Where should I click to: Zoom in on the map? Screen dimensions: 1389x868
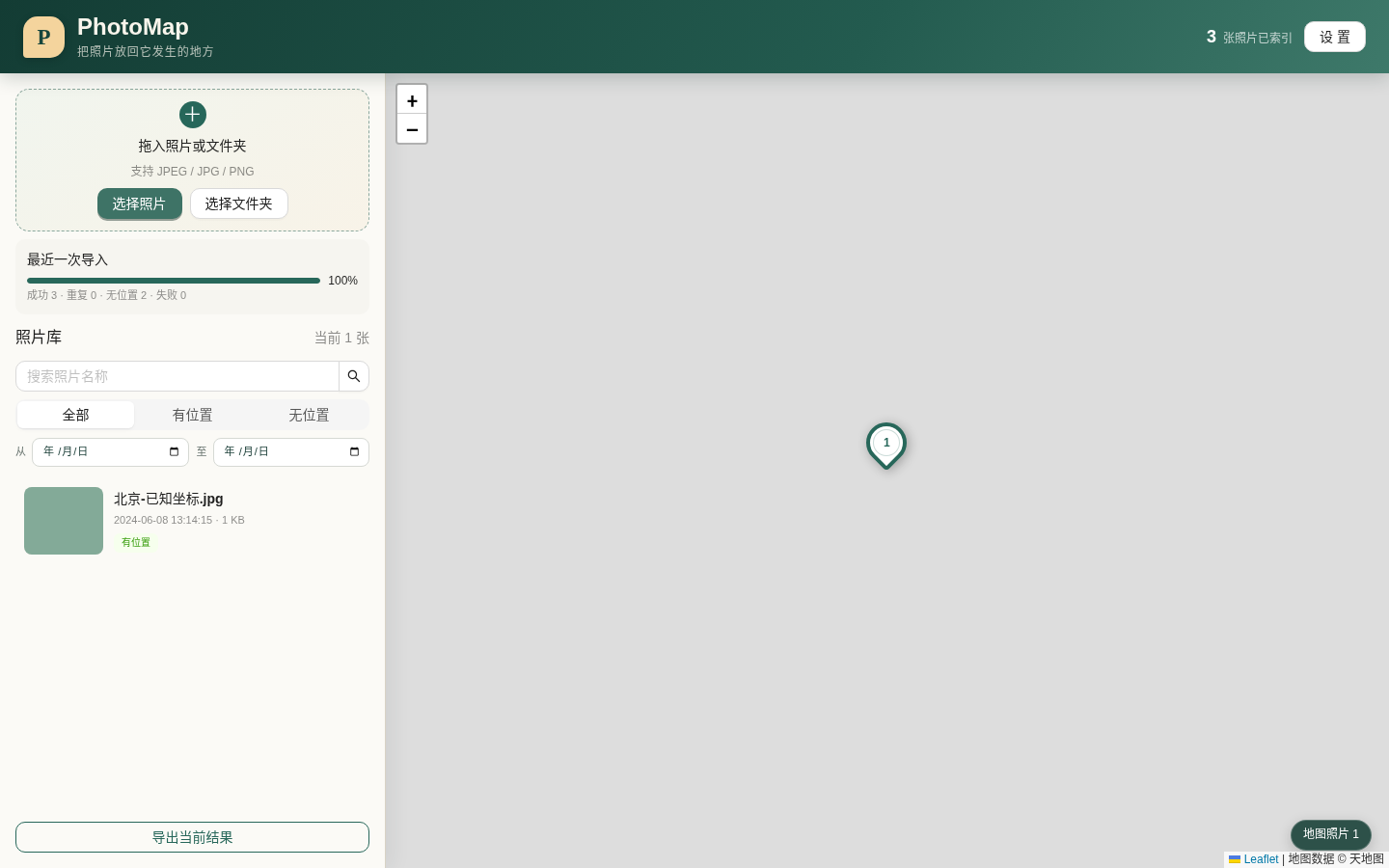[412, 100]
